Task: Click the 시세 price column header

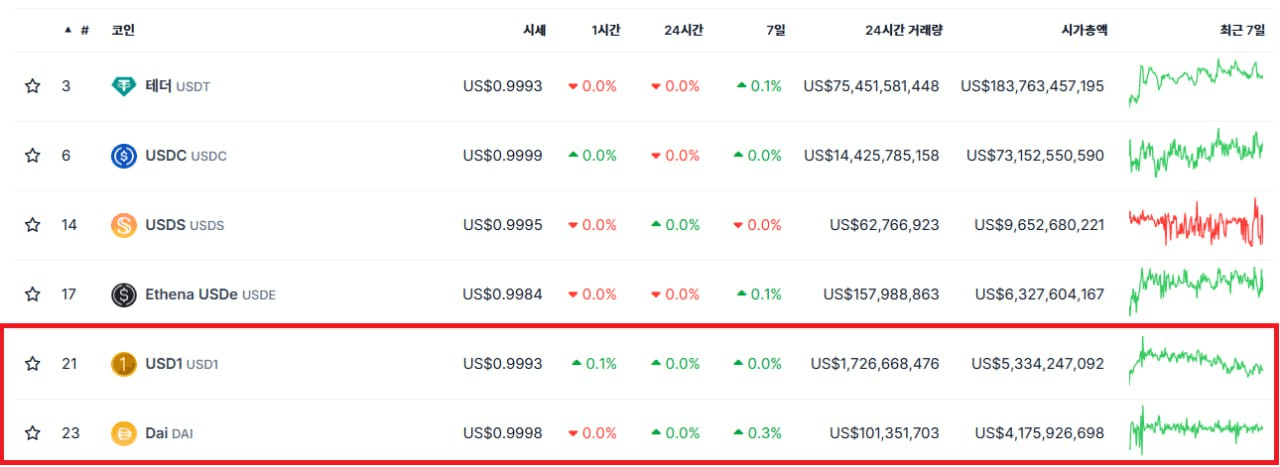Action: [534, 30]
